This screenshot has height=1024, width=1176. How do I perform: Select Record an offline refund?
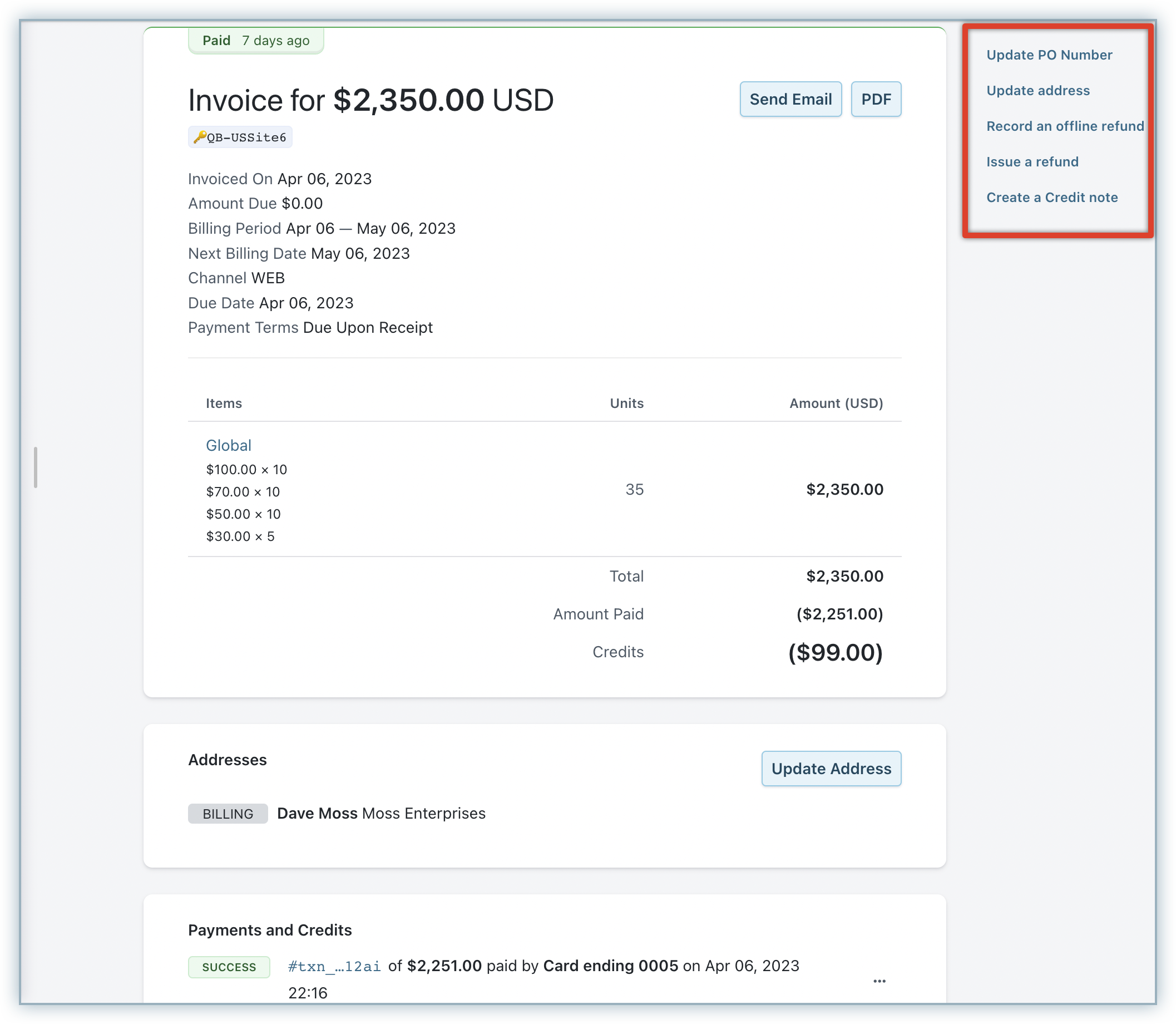(1065, 126)
